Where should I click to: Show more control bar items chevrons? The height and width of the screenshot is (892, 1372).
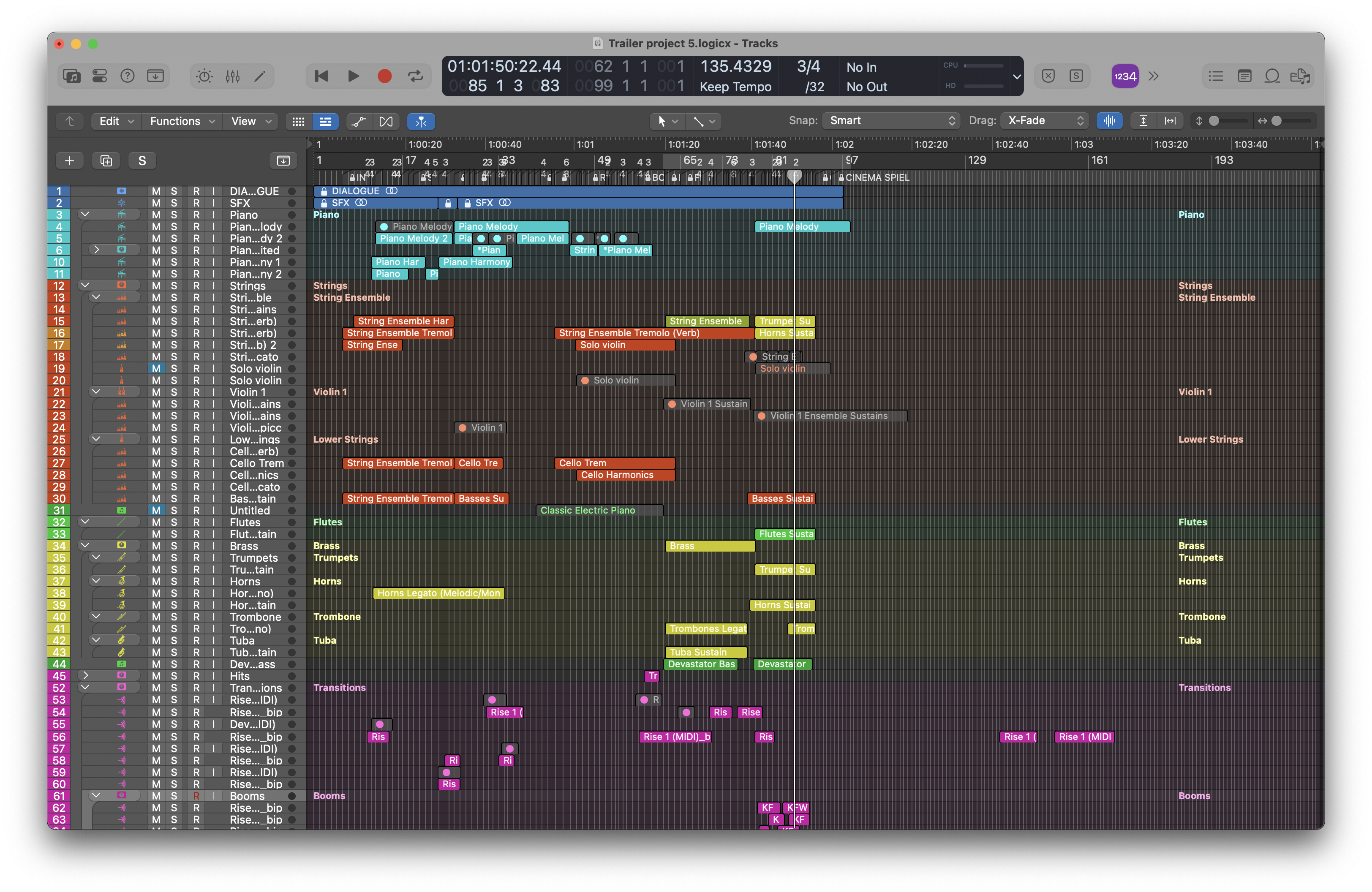click(x=1154, y=76)
